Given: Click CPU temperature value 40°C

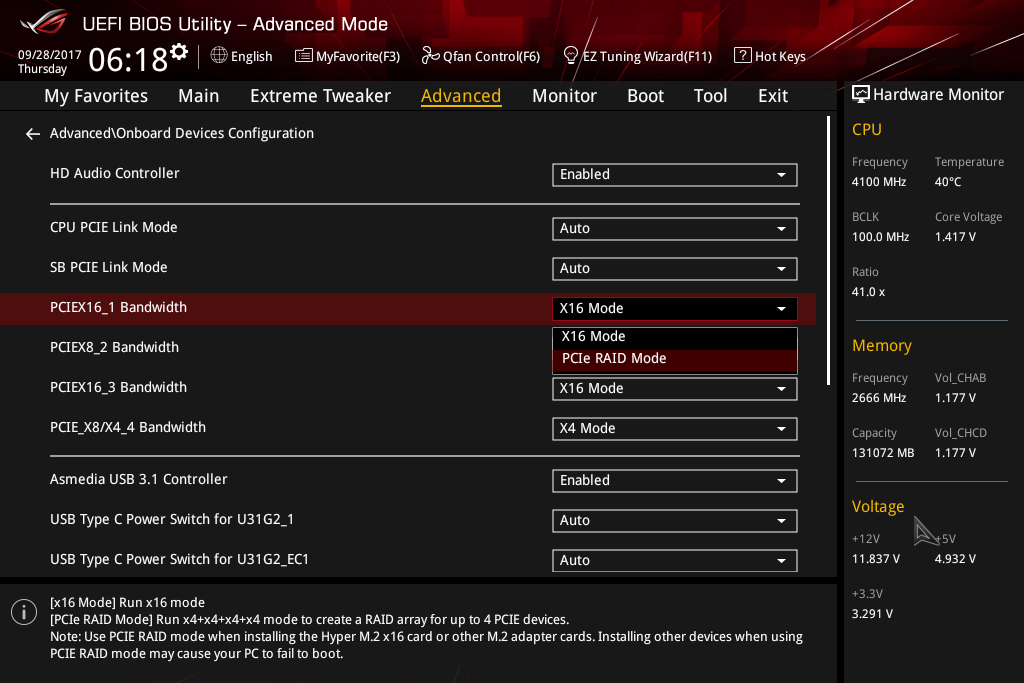Looking at the screenshot, I should pyautogui.click(x=948, y=182).
